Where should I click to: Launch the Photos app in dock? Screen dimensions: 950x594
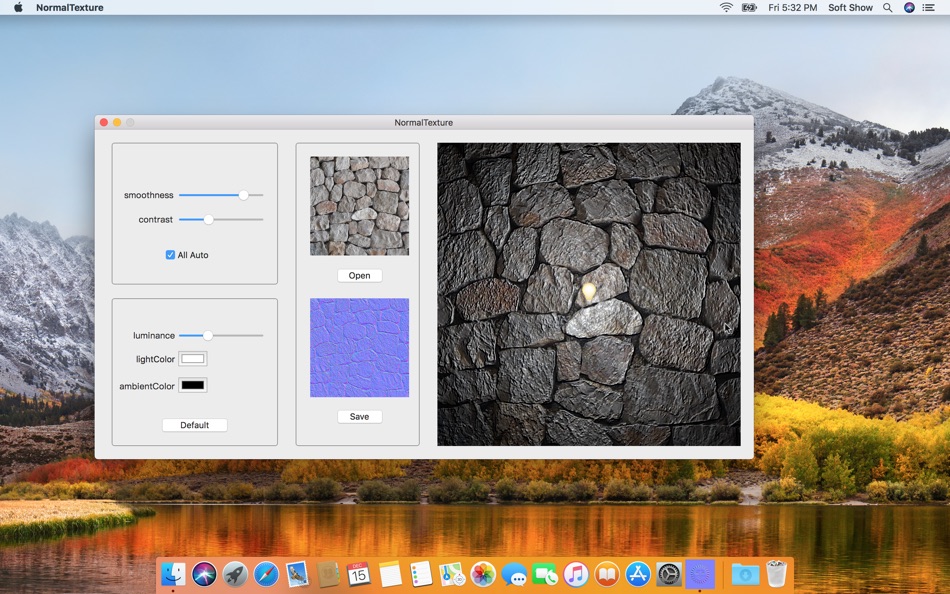click(x=483, y=573)
